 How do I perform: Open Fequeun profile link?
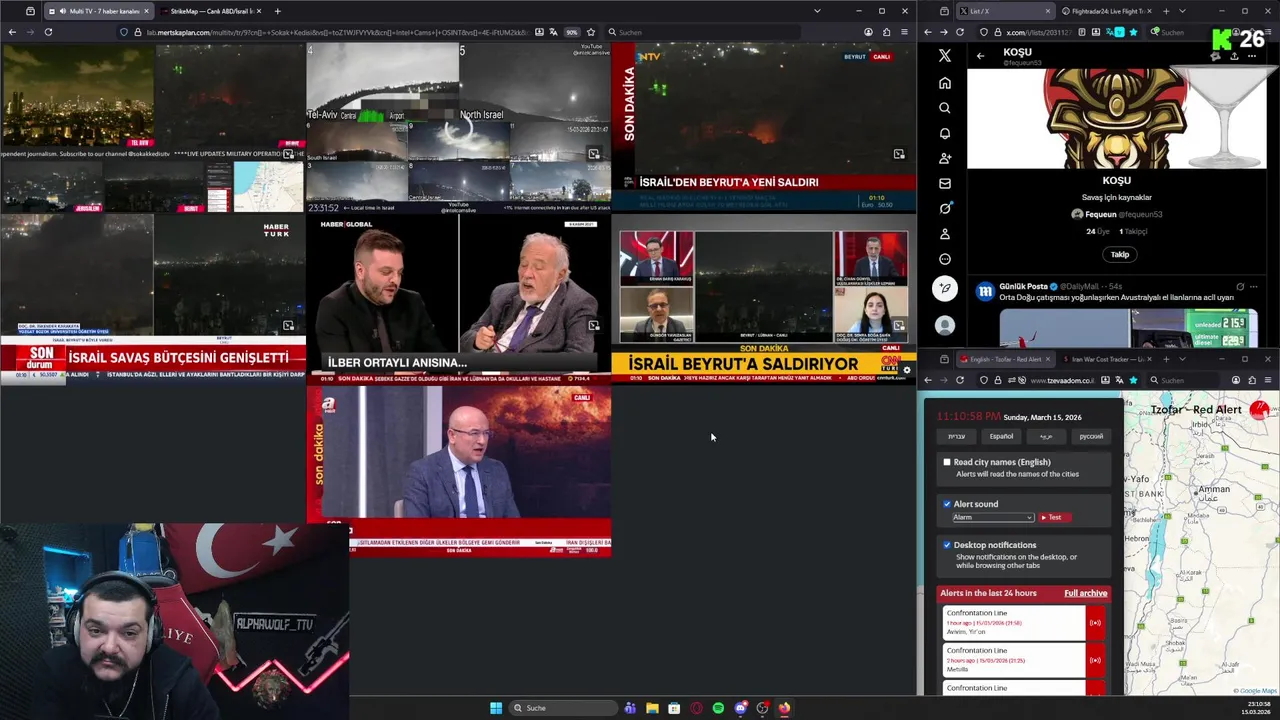(x=1116, y=214)
